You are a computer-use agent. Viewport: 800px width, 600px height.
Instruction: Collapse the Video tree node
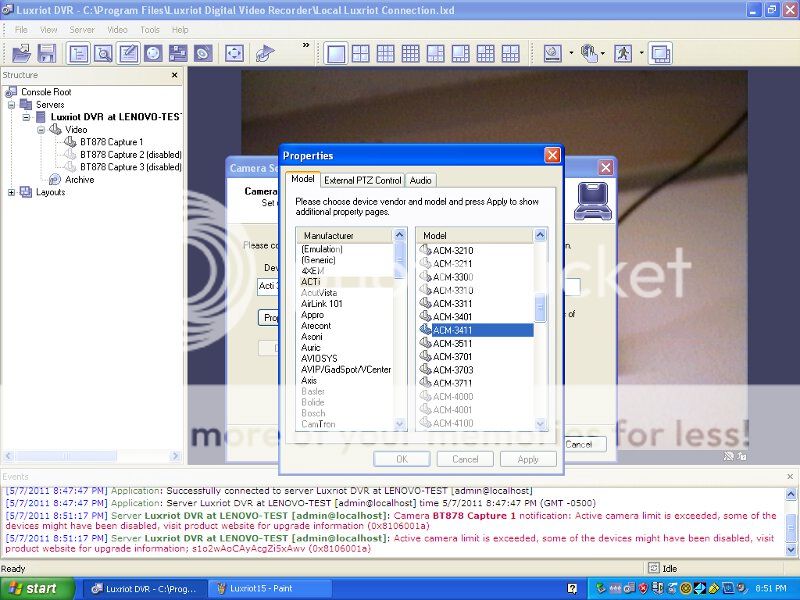41,129
